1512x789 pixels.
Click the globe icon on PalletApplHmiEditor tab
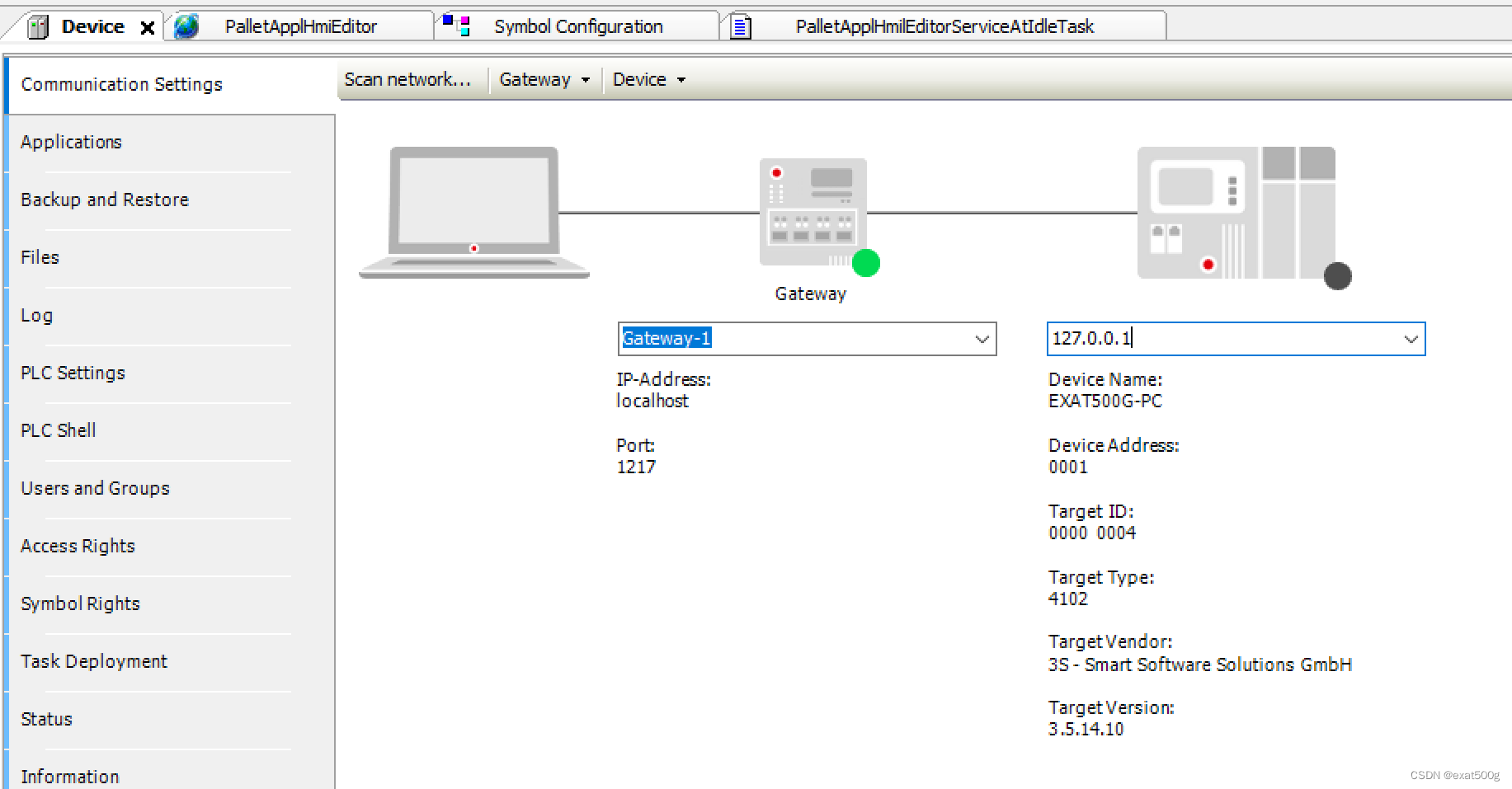pyautogui.click(x=186, y=26)
